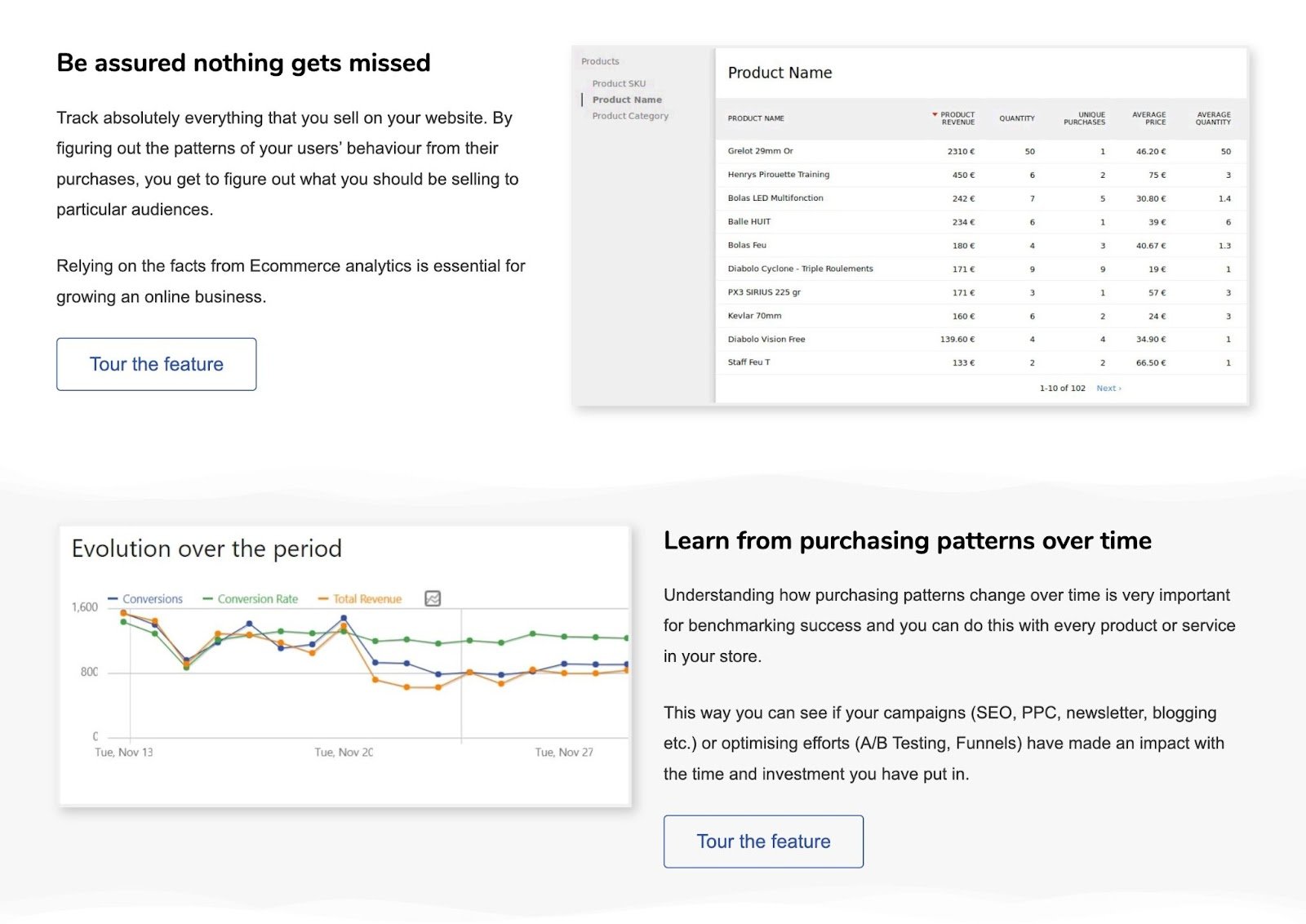Select the Diabolo Cyclone - Triple Roulements row
1306x924 pixels.
(x=800, y=269)
